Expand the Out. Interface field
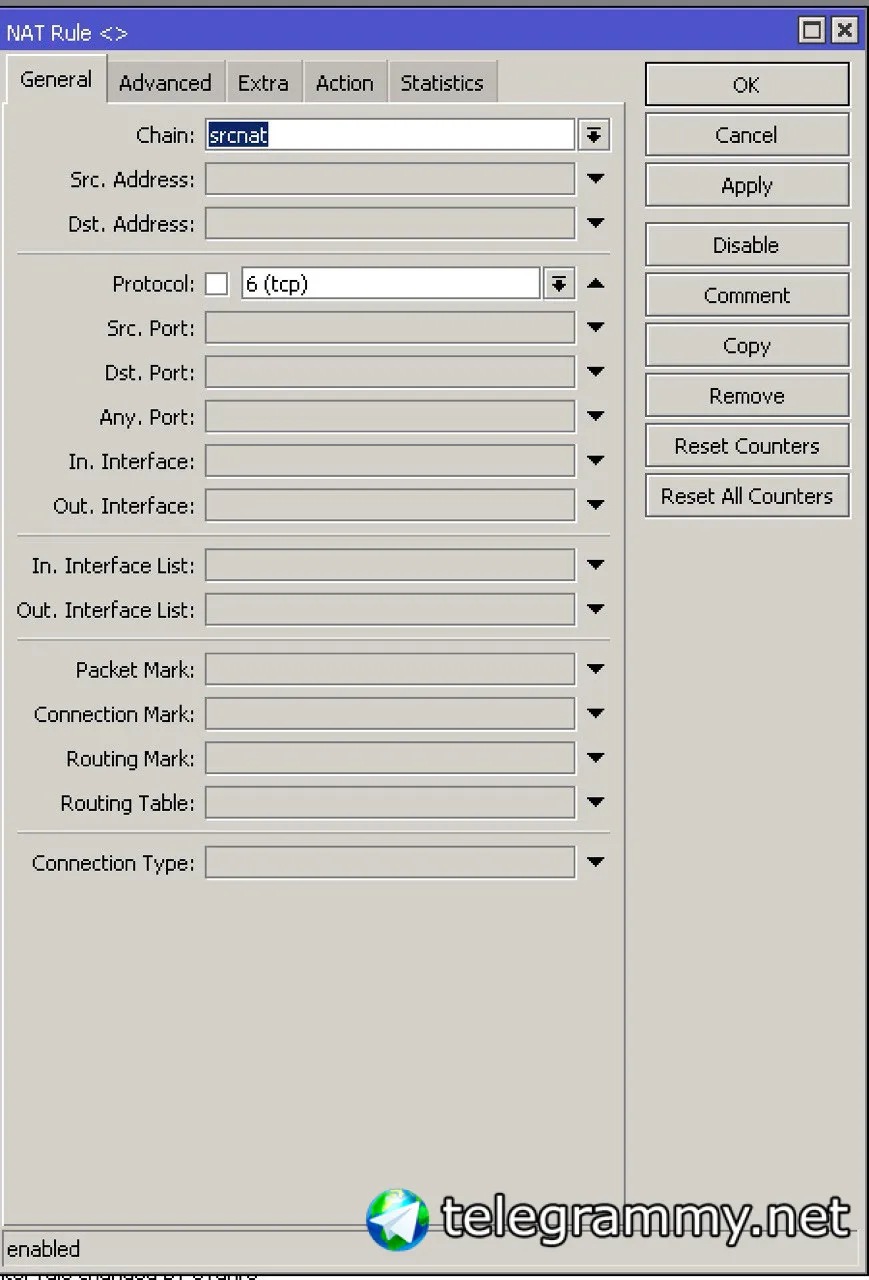The width and height of the screenshot is (869, 1280). [596, 505]
